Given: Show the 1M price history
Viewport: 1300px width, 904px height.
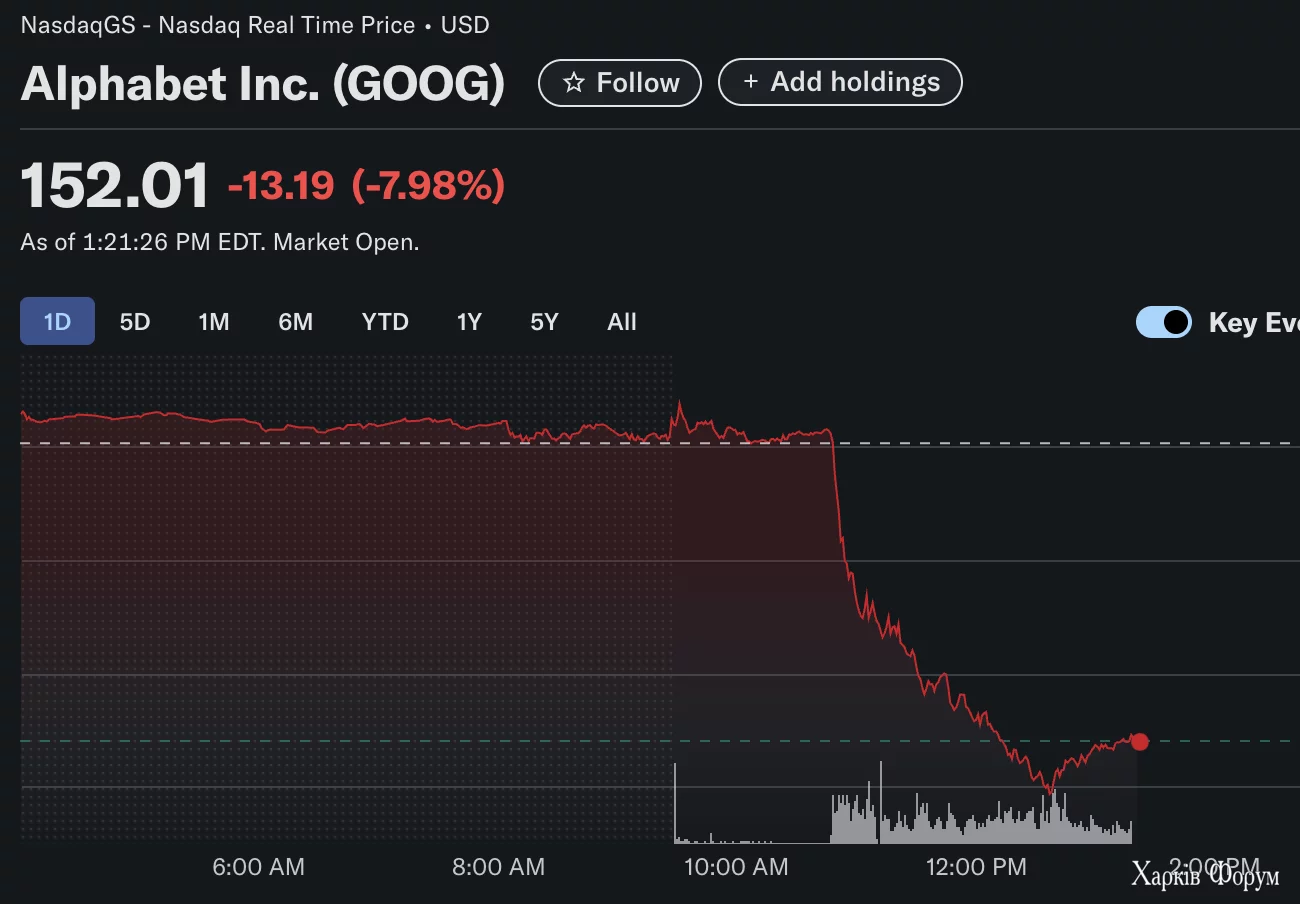Looking at the screenshot, I should point(213,322).
